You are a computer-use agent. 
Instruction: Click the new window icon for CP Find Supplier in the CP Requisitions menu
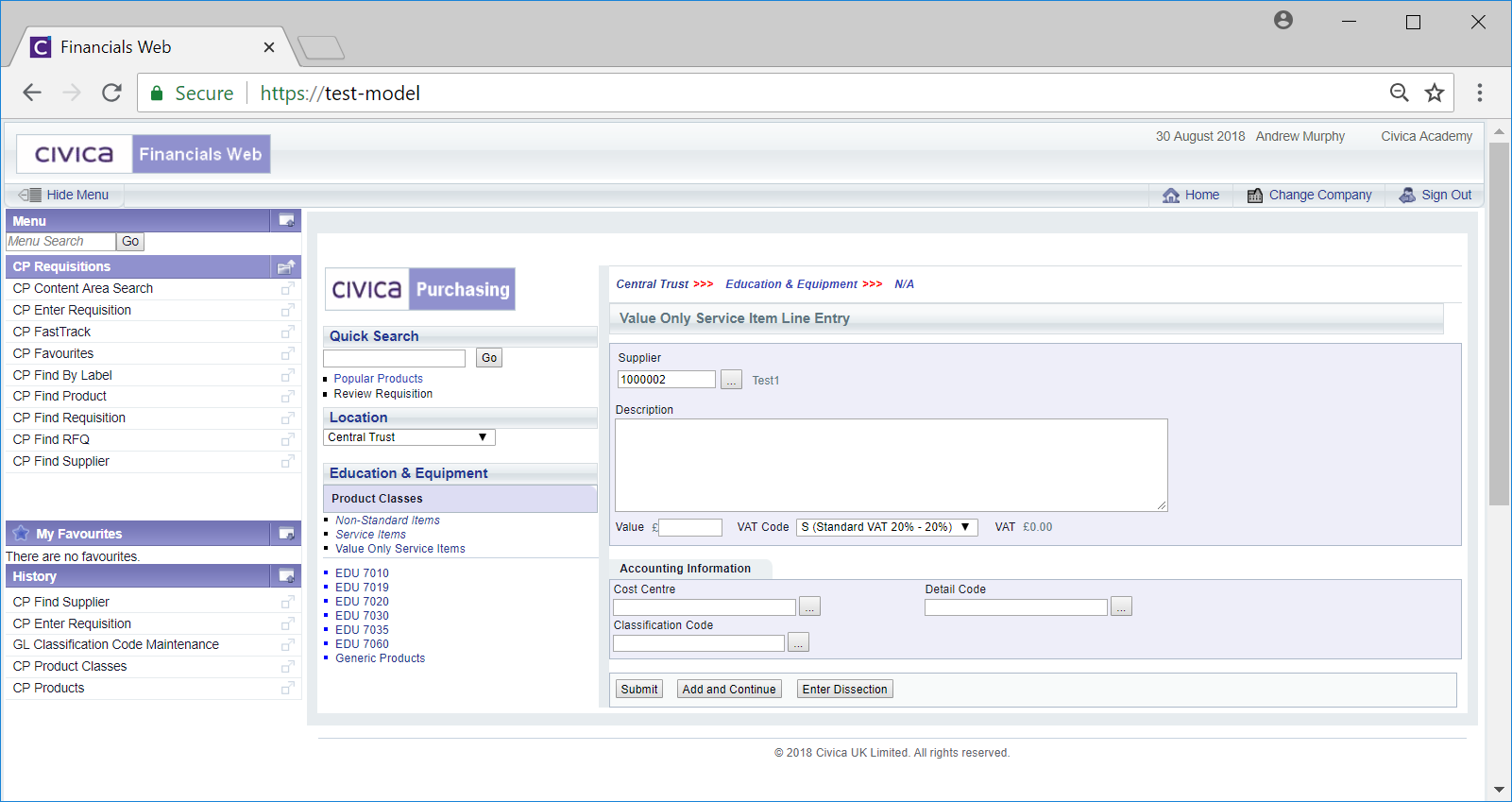coord(287,461)
